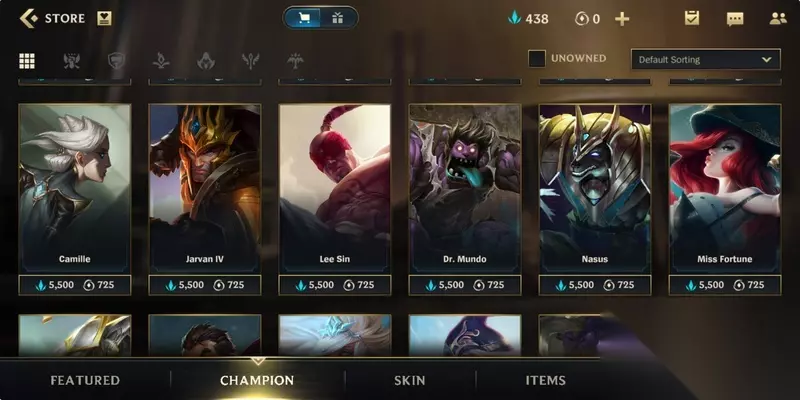This screenshot has width=800, height=400.
Task: Switch to the Featured tab
Action: point(85,380)
